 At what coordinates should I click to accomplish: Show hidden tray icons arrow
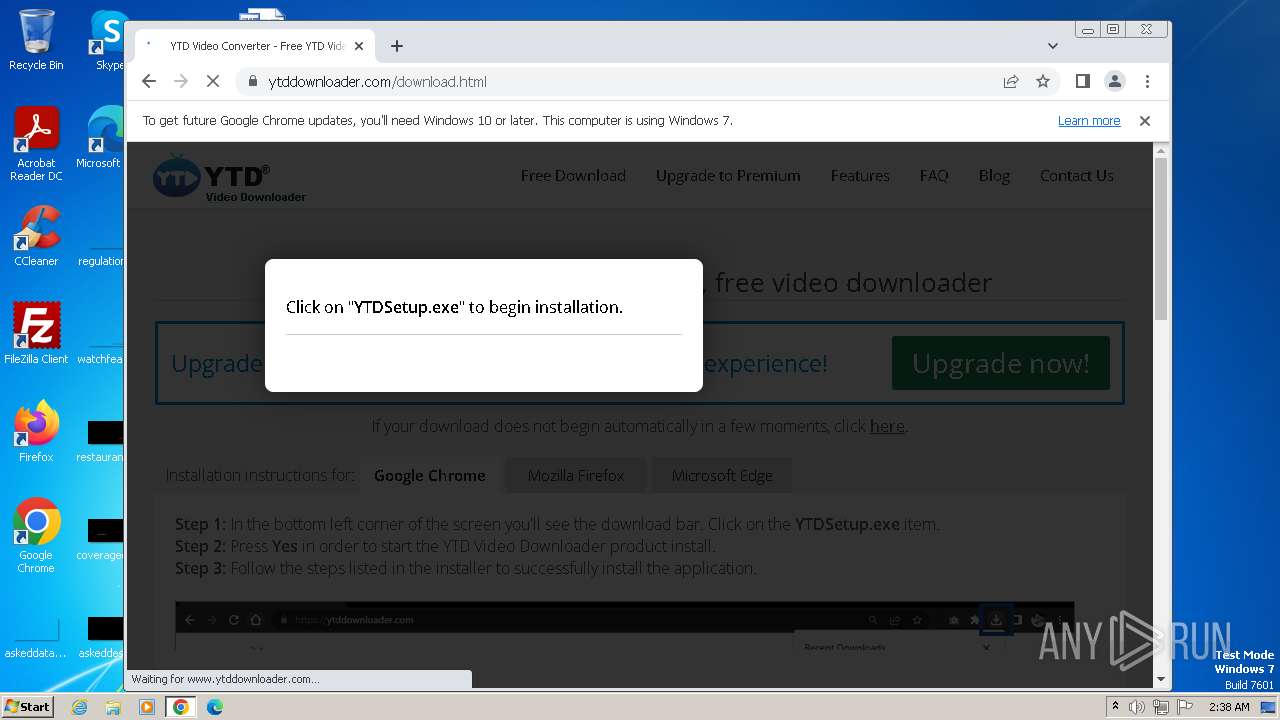1115,707
